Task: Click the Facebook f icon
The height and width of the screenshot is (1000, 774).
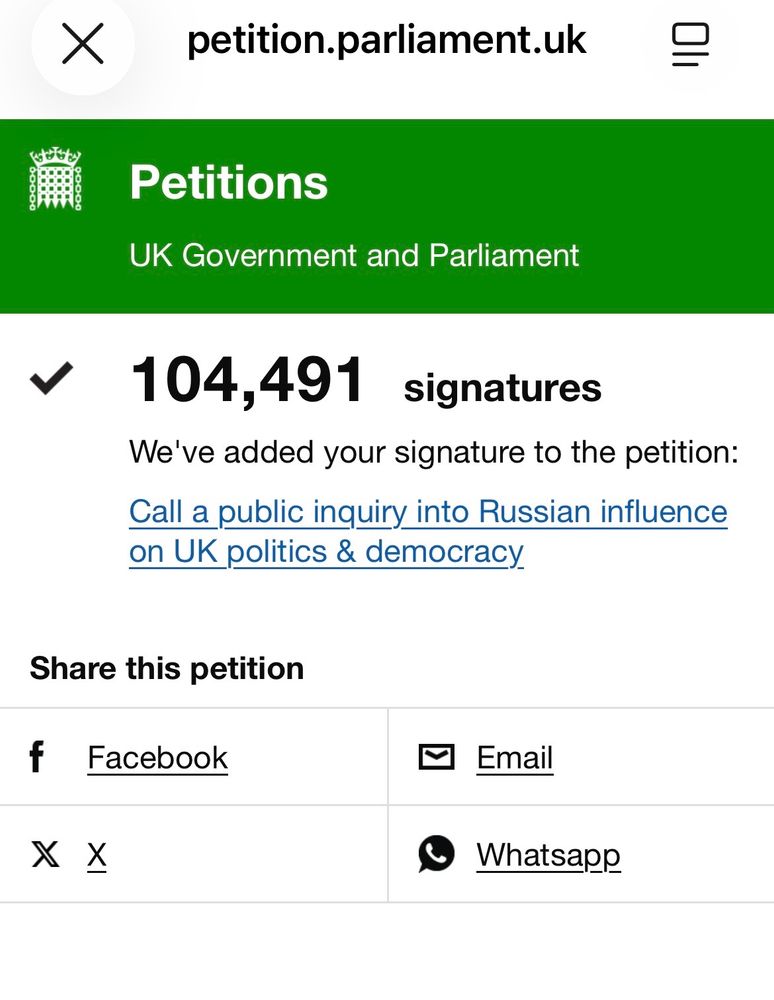Action: coord(37,757)
